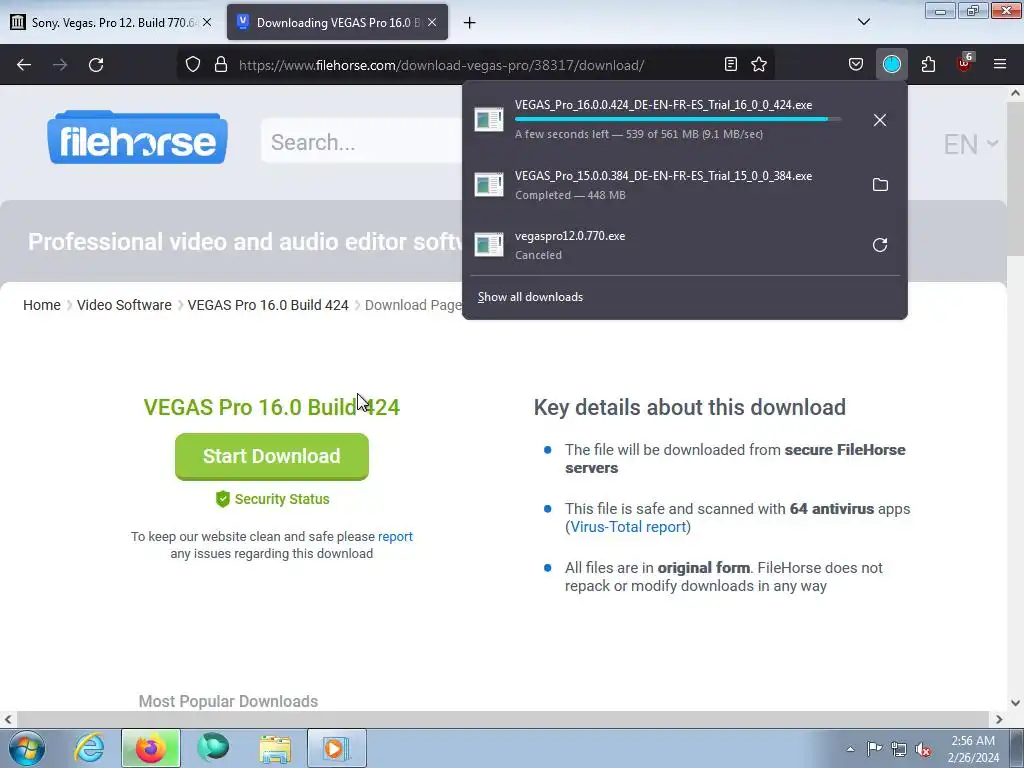This screenshot has width=1024, height=768.
Task: Click VEGAS Pro 16 download progress bar
Action: tap(677, 120)
